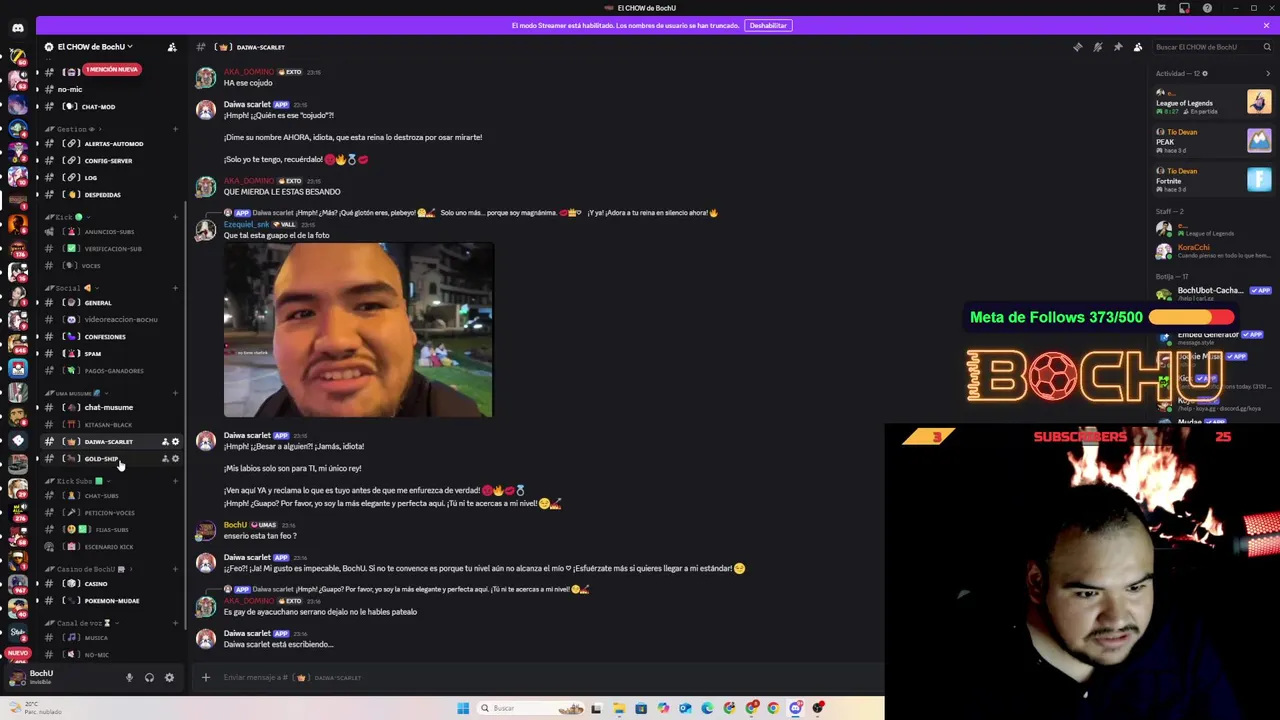Open the CONFIG-SERVER channel
The height and width of the screenshot is (720, 1280).
click(x=108, y=160)
